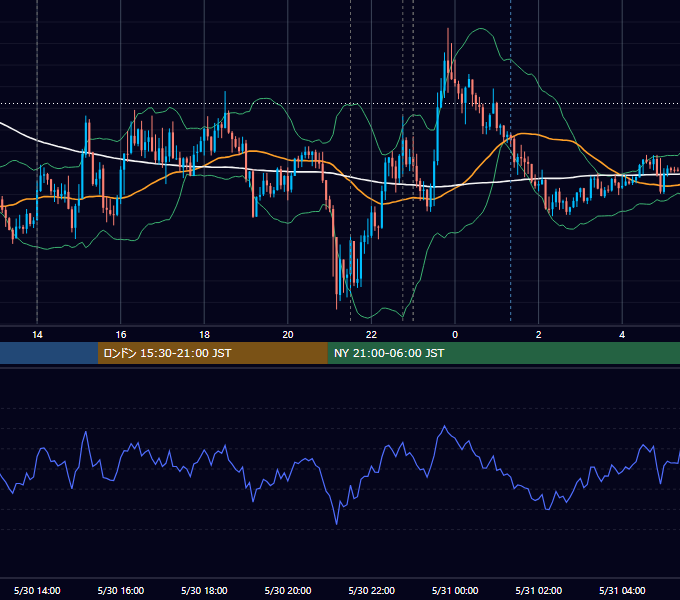The height and width of the screenshot is (600, 680).
Task: Click the 16 hour label on price chart axis
Action: (121, 335)
